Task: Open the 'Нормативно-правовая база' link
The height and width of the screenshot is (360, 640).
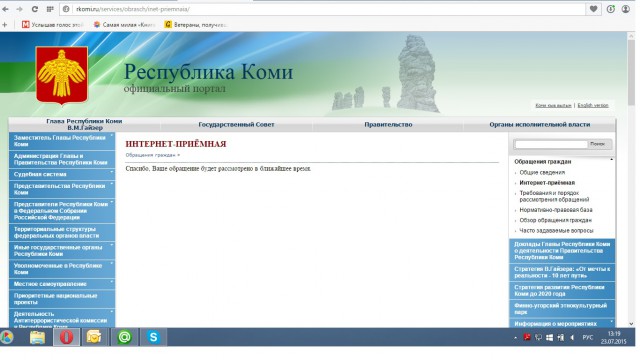Action: click(x=556, y=210)
